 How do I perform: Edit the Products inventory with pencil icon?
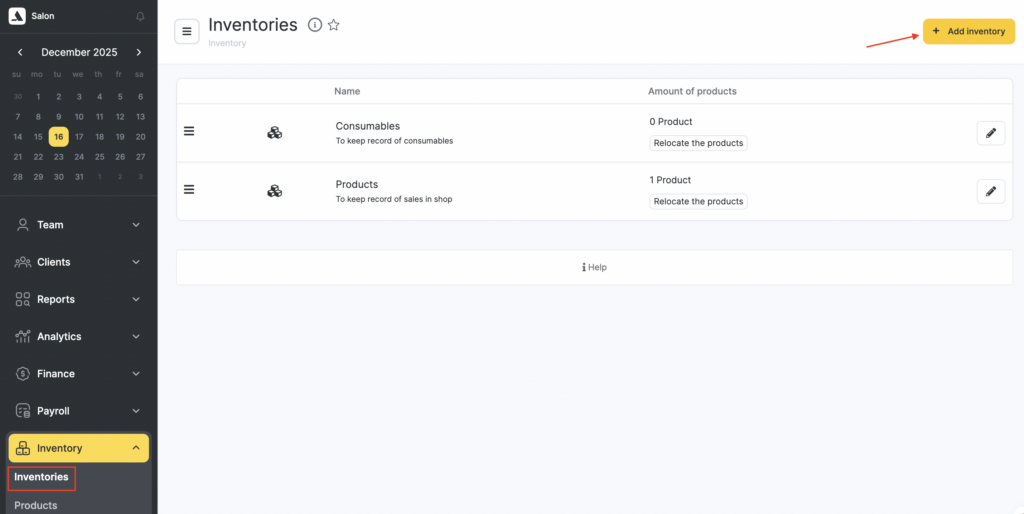(990, 191)
